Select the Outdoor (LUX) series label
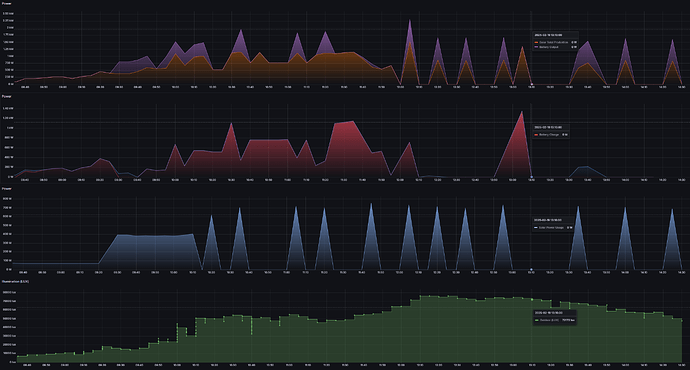Viewport: 690px width, 370px height. pyautogui.click(x=549, y=320)
